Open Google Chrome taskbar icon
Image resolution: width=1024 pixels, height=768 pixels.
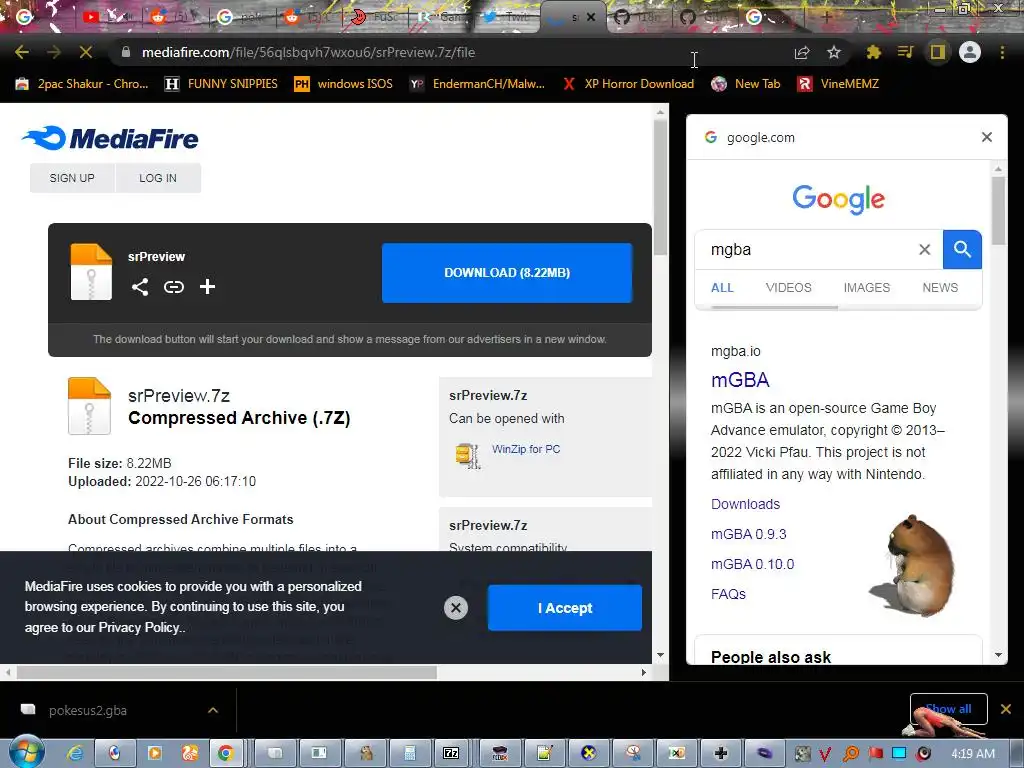pos(225,753)
